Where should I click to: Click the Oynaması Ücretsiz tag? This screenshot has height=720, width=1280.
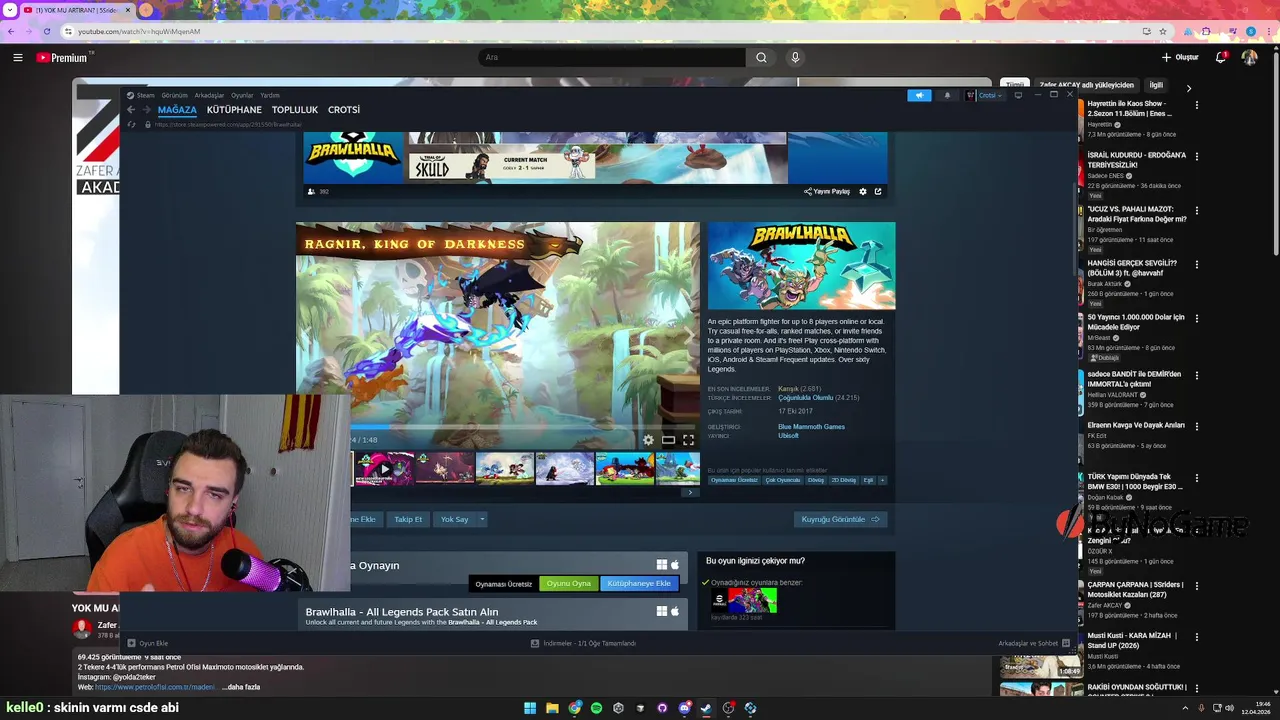pyautogui.click(x=734, y=480)
